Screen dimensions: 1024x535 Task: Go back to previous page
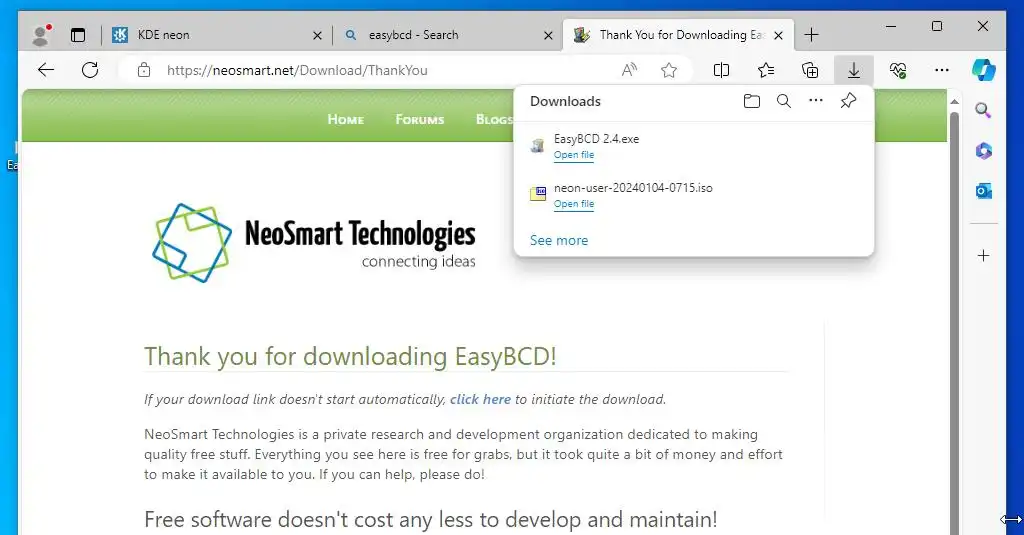(x=46, y=70)
